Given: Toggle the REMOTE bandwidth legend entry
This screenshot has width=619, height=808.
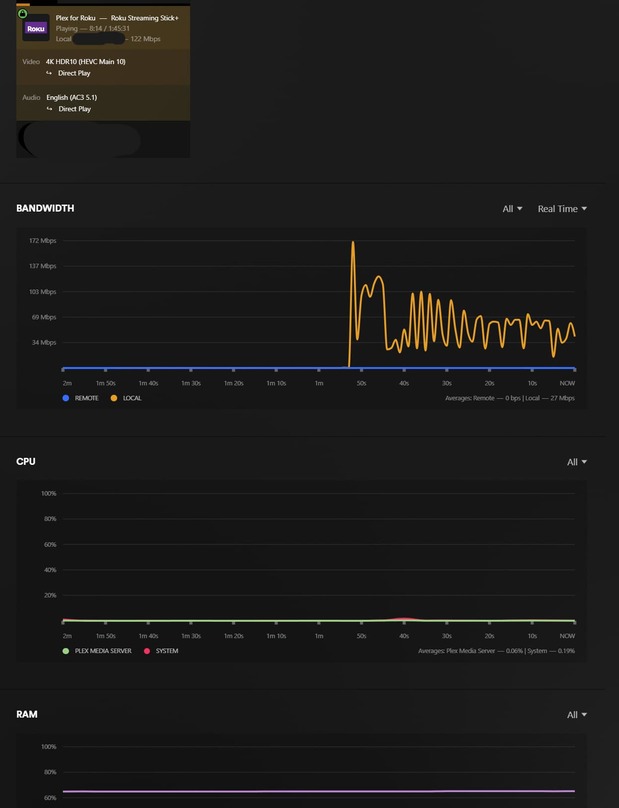Looking at the screenshot, I should [80, 398].
